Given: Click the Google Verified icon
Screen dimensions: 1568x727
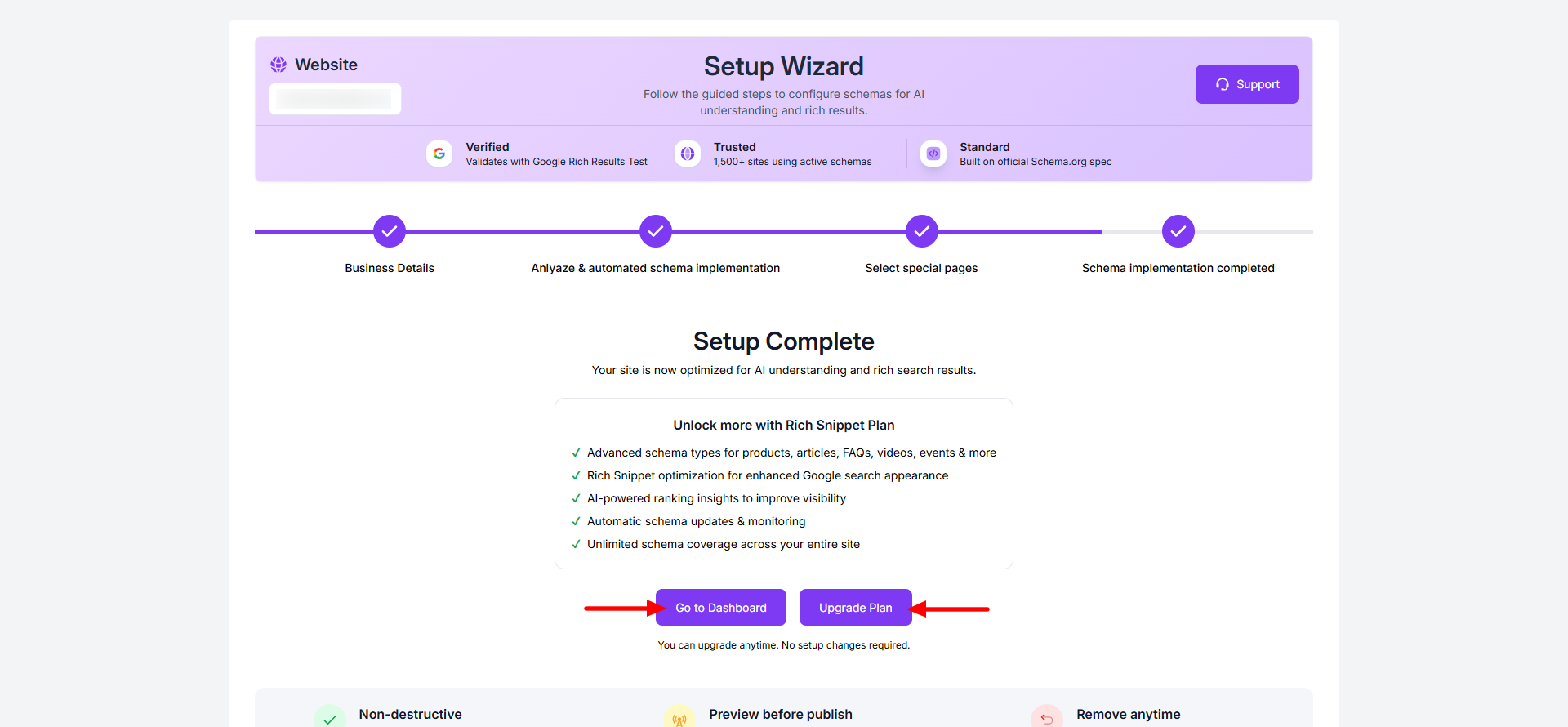Looking at the screenshot, I should pyautogui.click(x=439, y=154).
